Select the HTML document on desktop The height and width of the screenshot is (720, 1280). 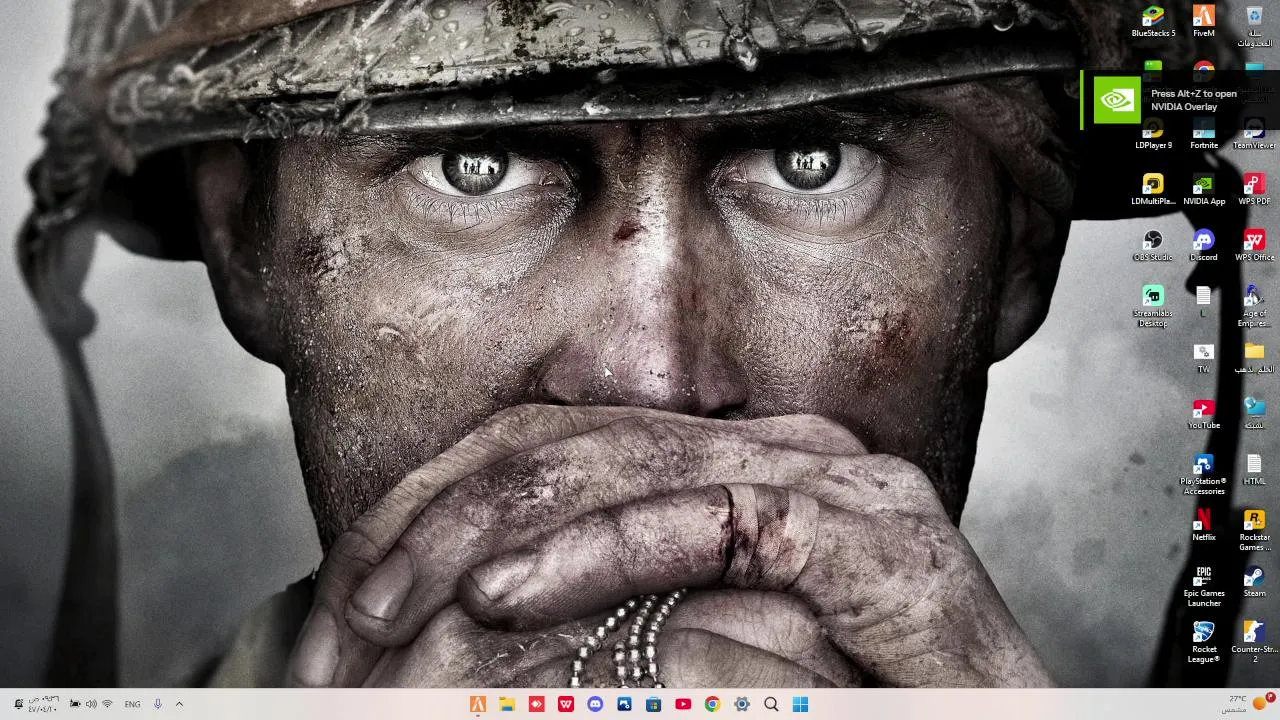click(1254, 469)
